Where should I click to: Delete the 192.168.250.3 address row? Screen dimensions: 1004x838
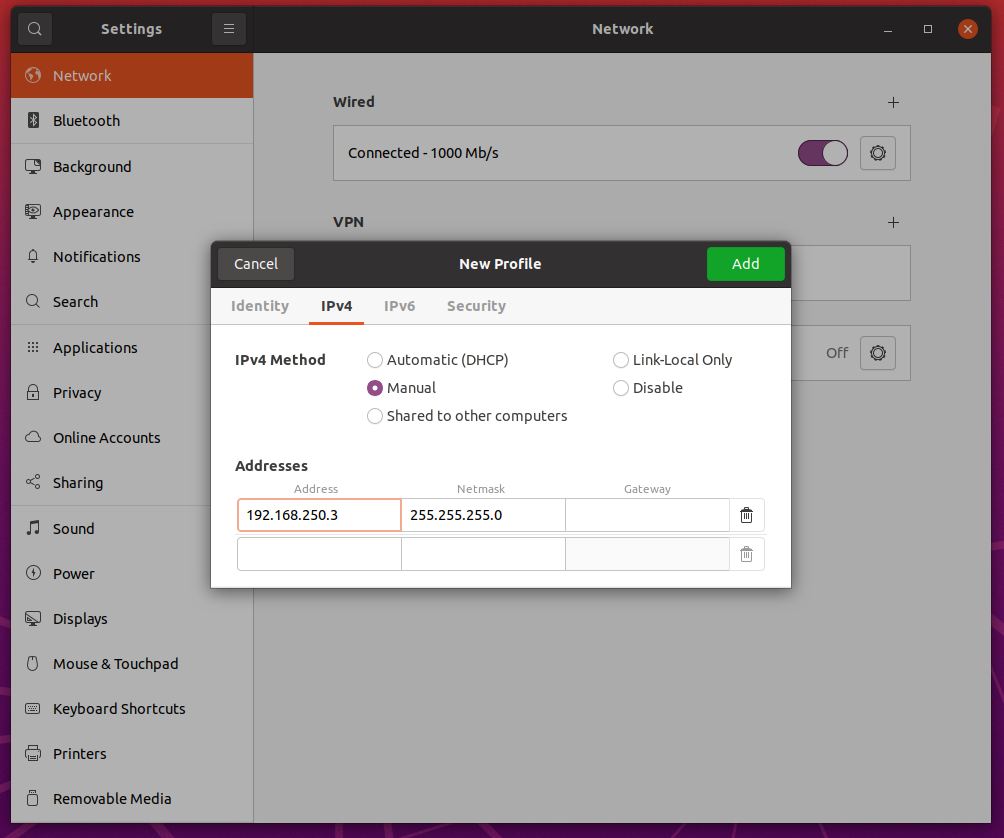[746, 514]
